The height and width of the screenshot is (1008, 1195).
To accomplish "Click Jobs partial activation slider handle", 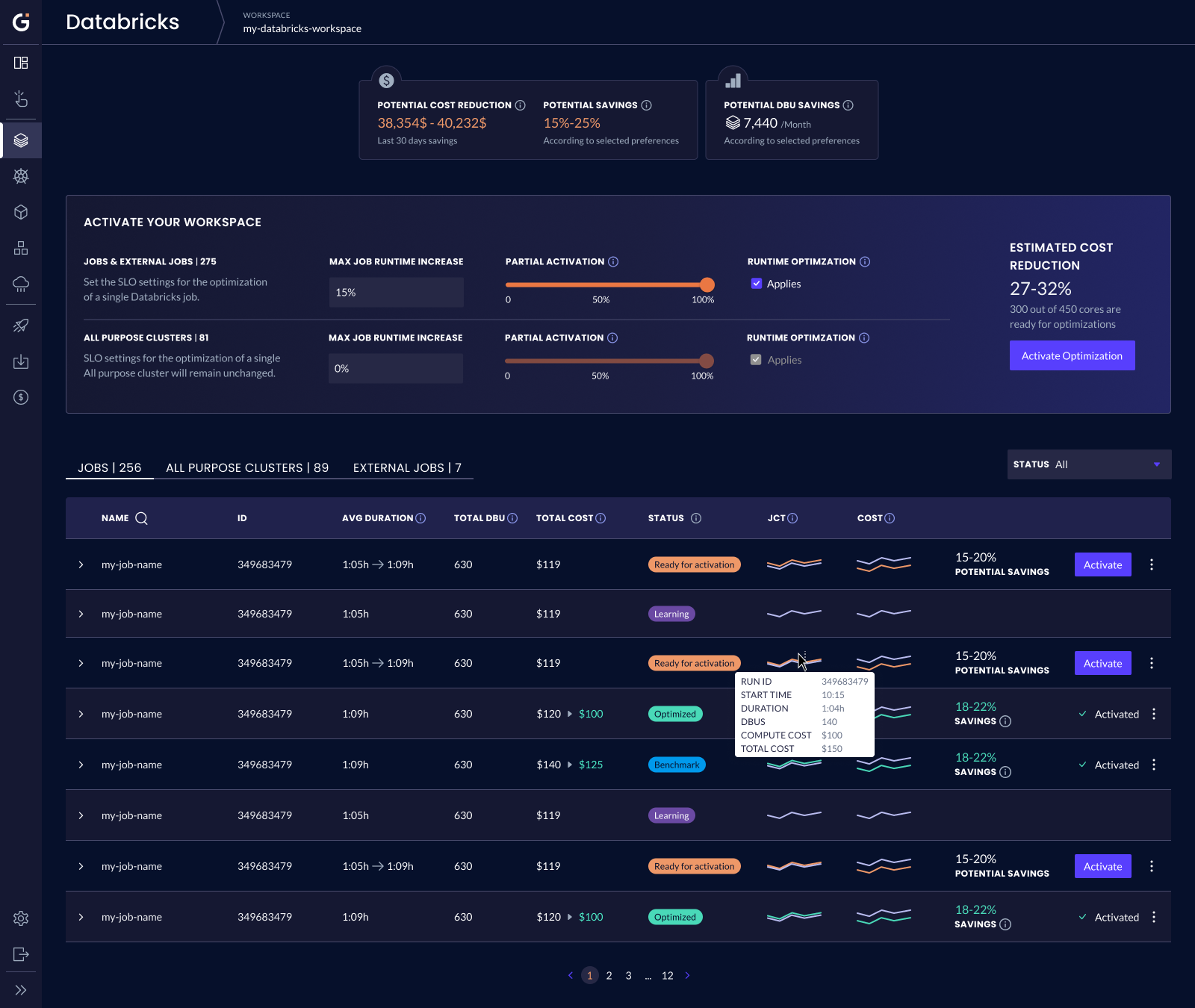I will pyautogui.click(x=707, y=284).
